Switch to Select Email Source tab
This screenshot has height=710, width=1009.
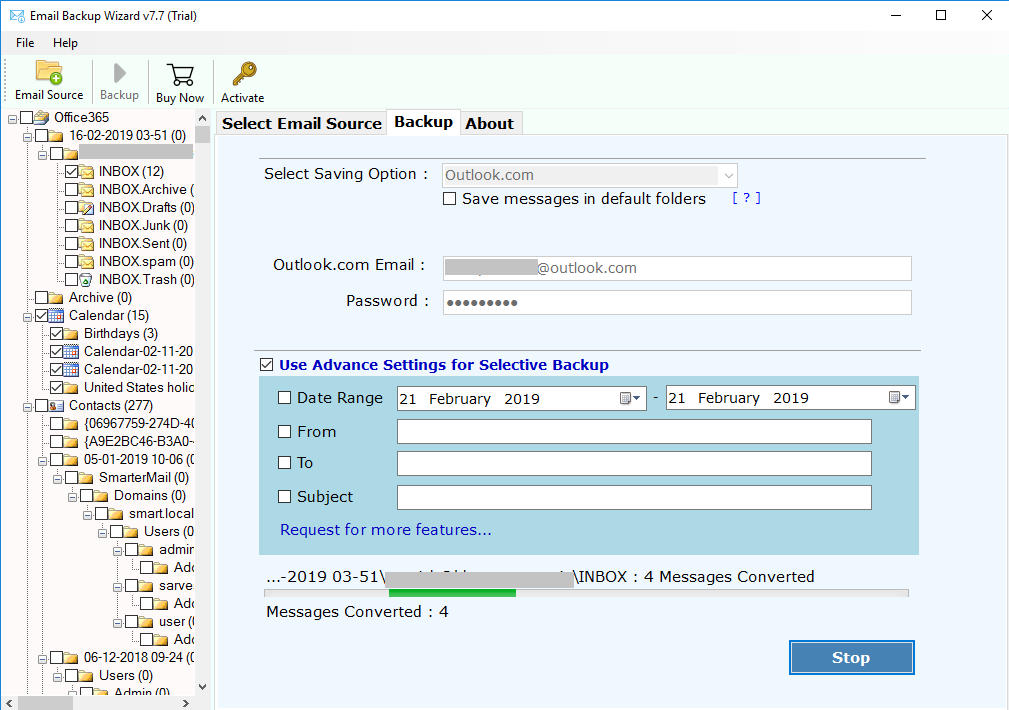click(302, 124)
